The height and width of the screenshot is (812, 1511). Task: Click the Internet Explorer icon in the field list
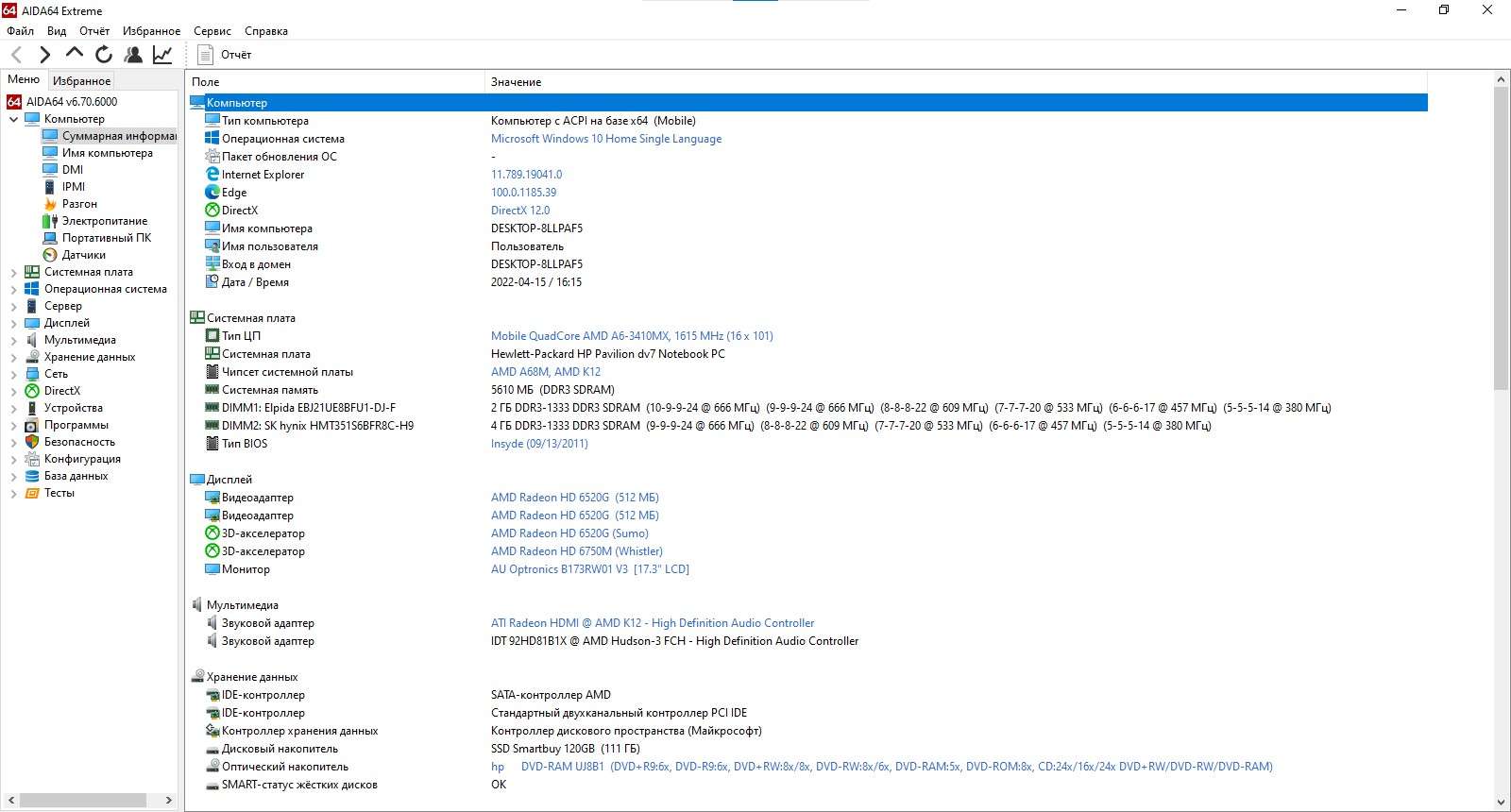(x=212, y=175)
